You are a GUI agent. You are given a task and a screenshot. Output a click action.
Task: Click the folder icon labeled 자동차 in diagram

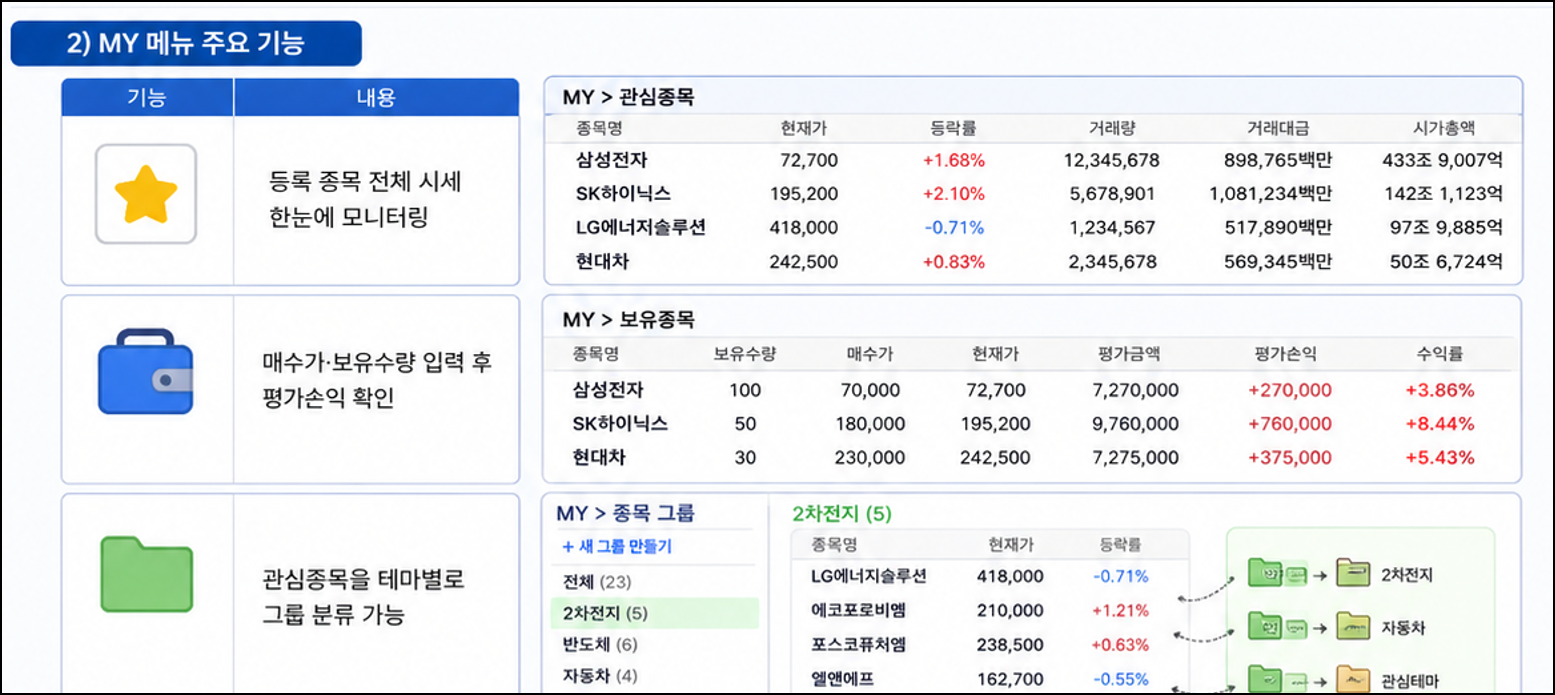pos(1355,628)
